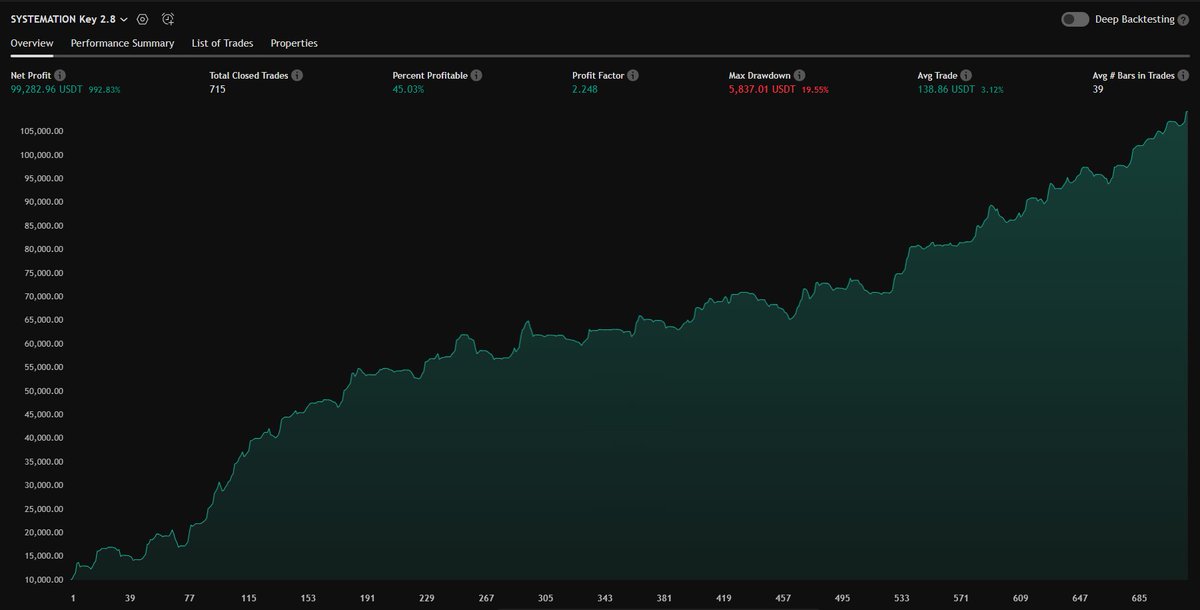Click trade number 533 on the x-axis
The height and width of the screenshot is (610, 1200).
902,597
